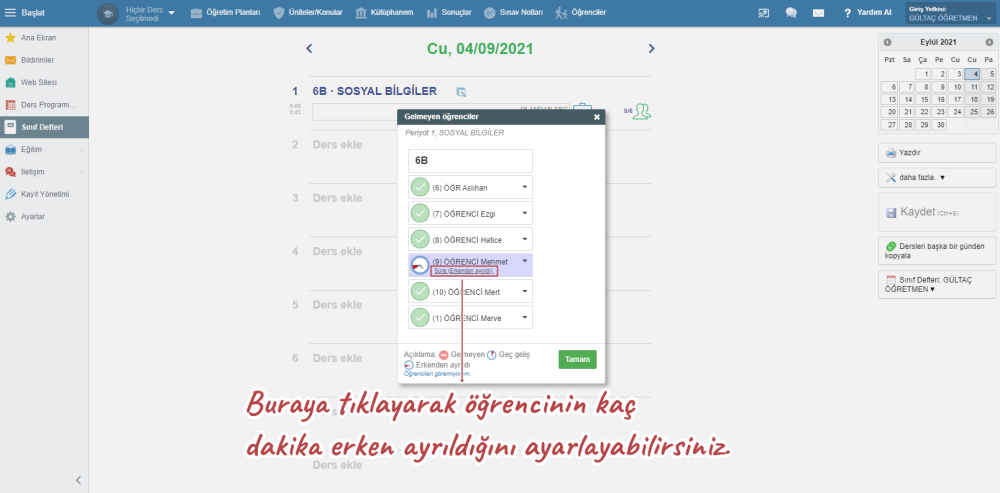Click the screen presentation icon in header
This screenshot has width=1000, height=493.
point(763,13)
